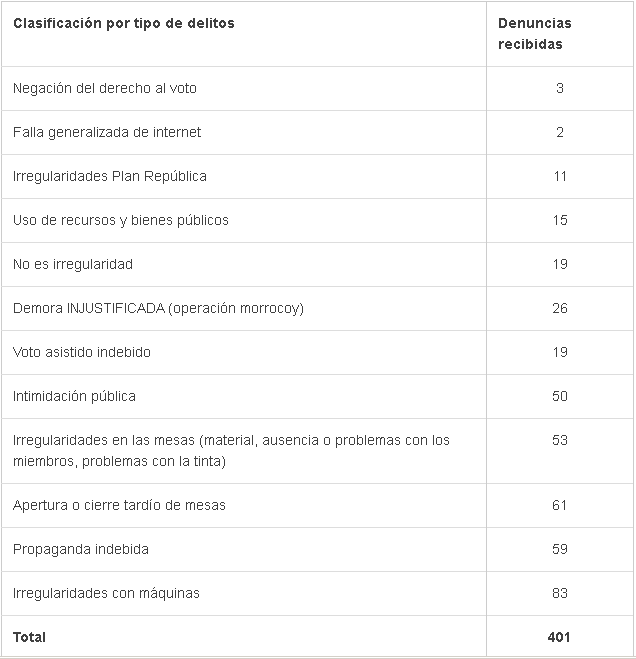
Task: Click "Uso de recursos y bienes públicos"
Action: tap(121, 220)
